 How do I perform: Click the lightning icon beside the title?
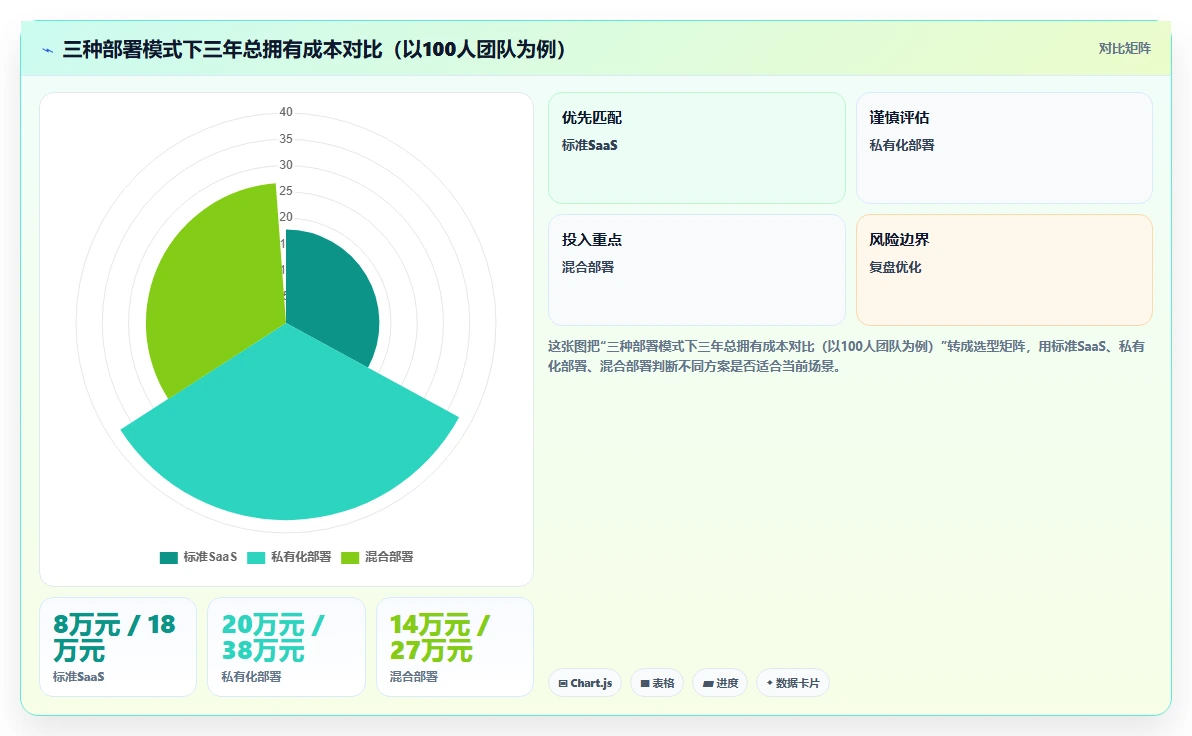[48, 50]
